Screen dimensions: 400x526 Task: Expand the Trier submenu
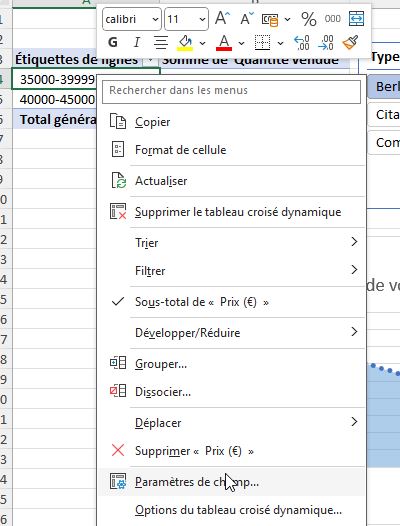coord(232,242)
